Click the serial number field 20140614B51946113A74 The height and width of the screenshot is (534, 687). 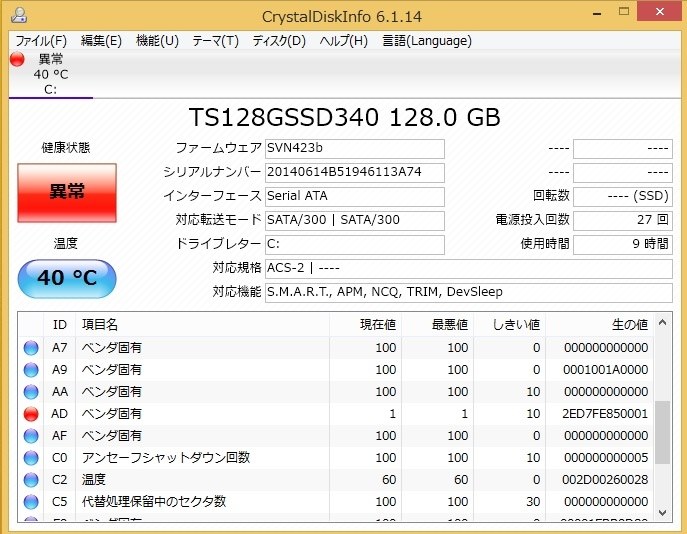355,173
